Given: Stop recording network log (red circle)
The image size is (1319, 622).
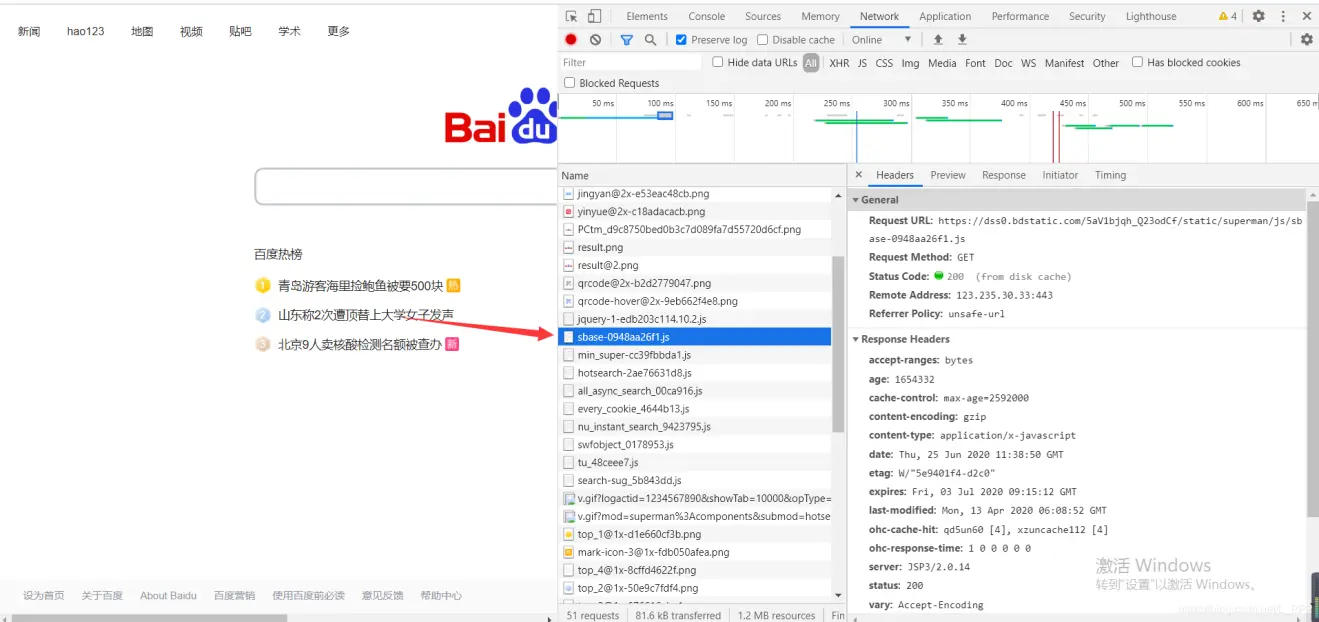Looking at the screenshot, I should pos(571,40).
